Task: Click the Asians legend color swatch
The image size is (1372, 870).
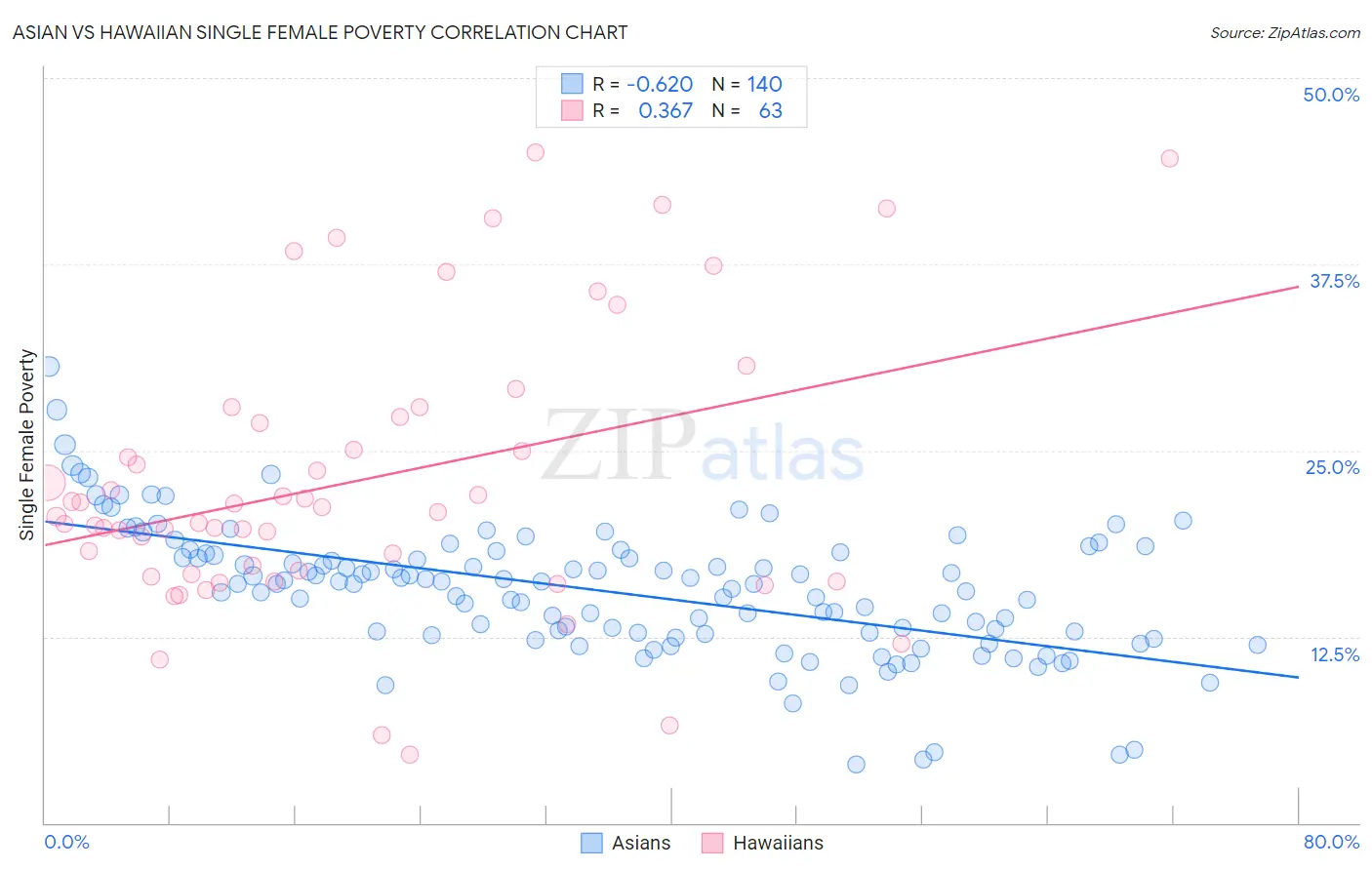Action: point(591,843)
